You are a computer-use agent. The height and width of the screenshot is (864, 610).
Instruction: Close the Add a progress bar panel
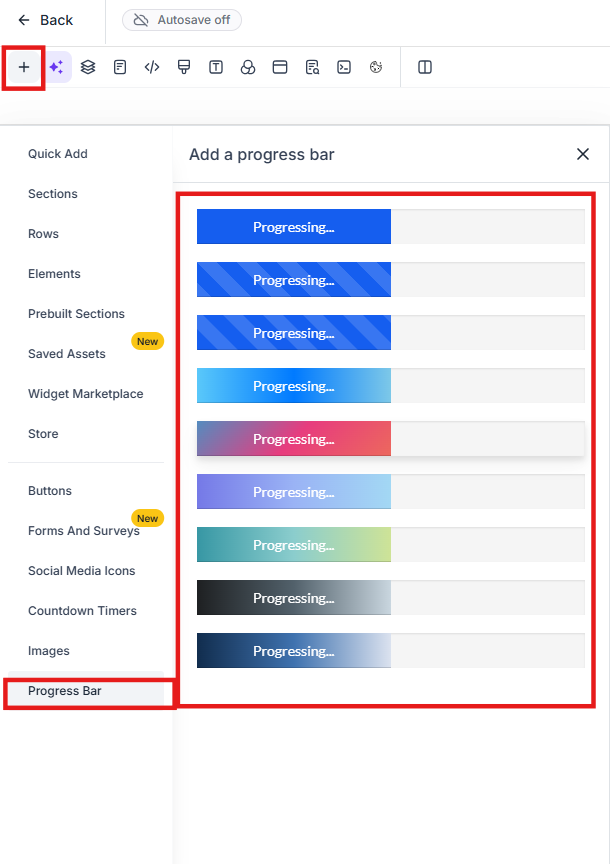click(583, 154)
